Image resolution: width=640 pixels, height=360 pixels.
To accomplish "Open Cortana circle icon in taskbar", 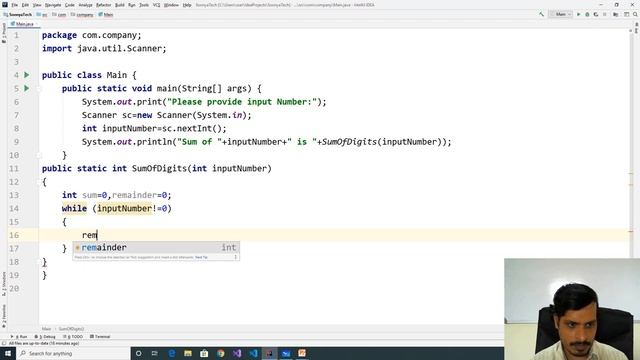I will pyautogui.click(x=139, y=353).
